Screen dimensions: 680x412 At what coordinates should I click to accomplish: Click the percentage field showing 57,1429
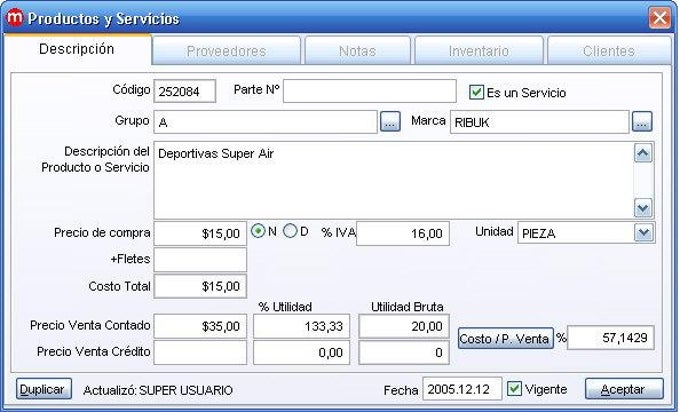[x=611, y=337]
